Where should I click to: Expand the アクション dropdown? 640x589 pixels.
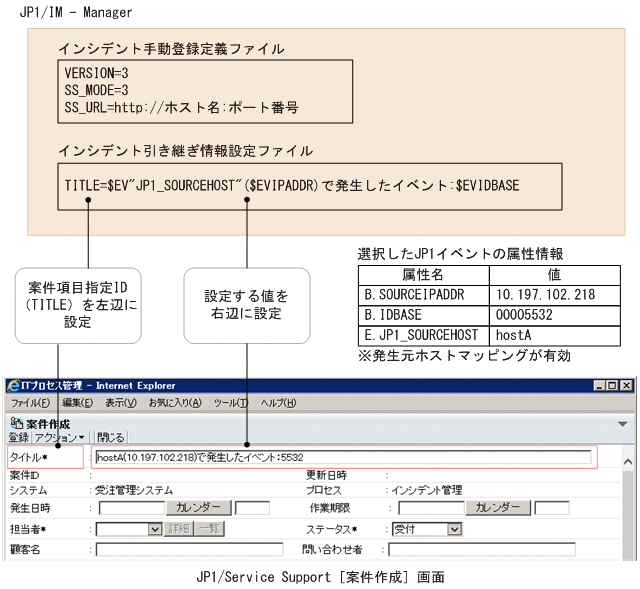tap(59, 437)
